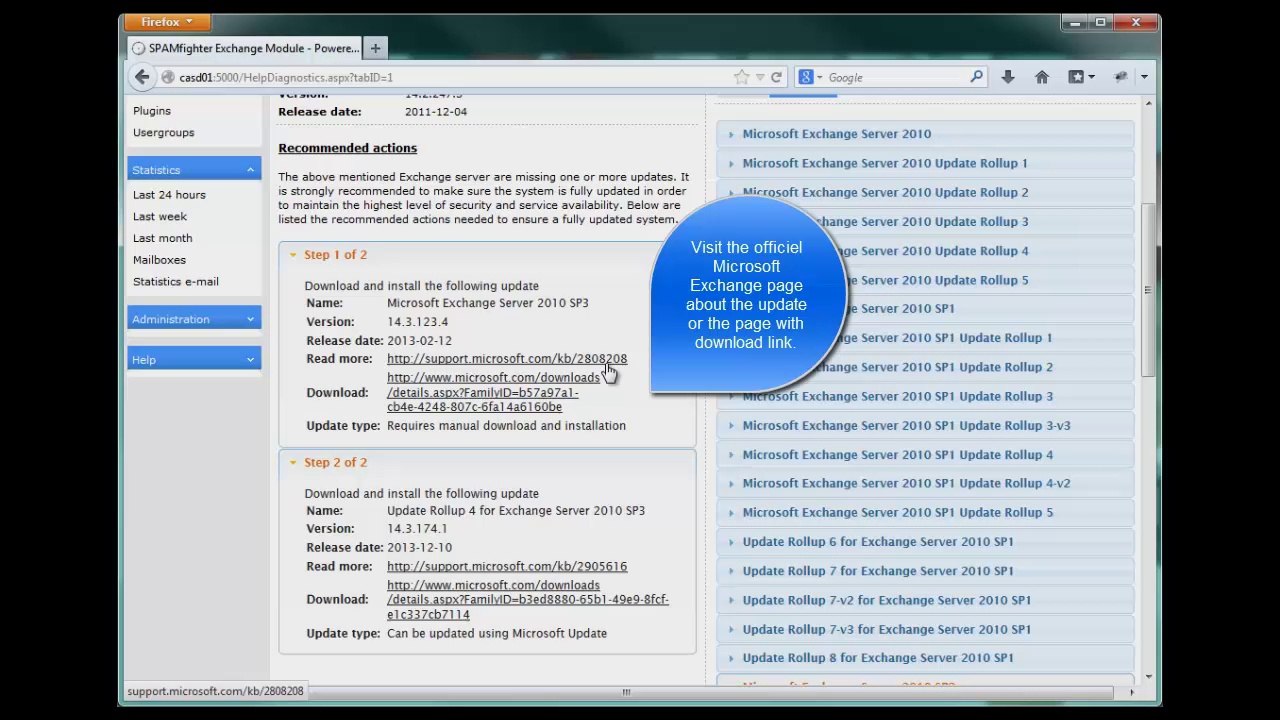Click version value 14.3.174.1
The image size is (1280, 720).
(x=417, y=529)
